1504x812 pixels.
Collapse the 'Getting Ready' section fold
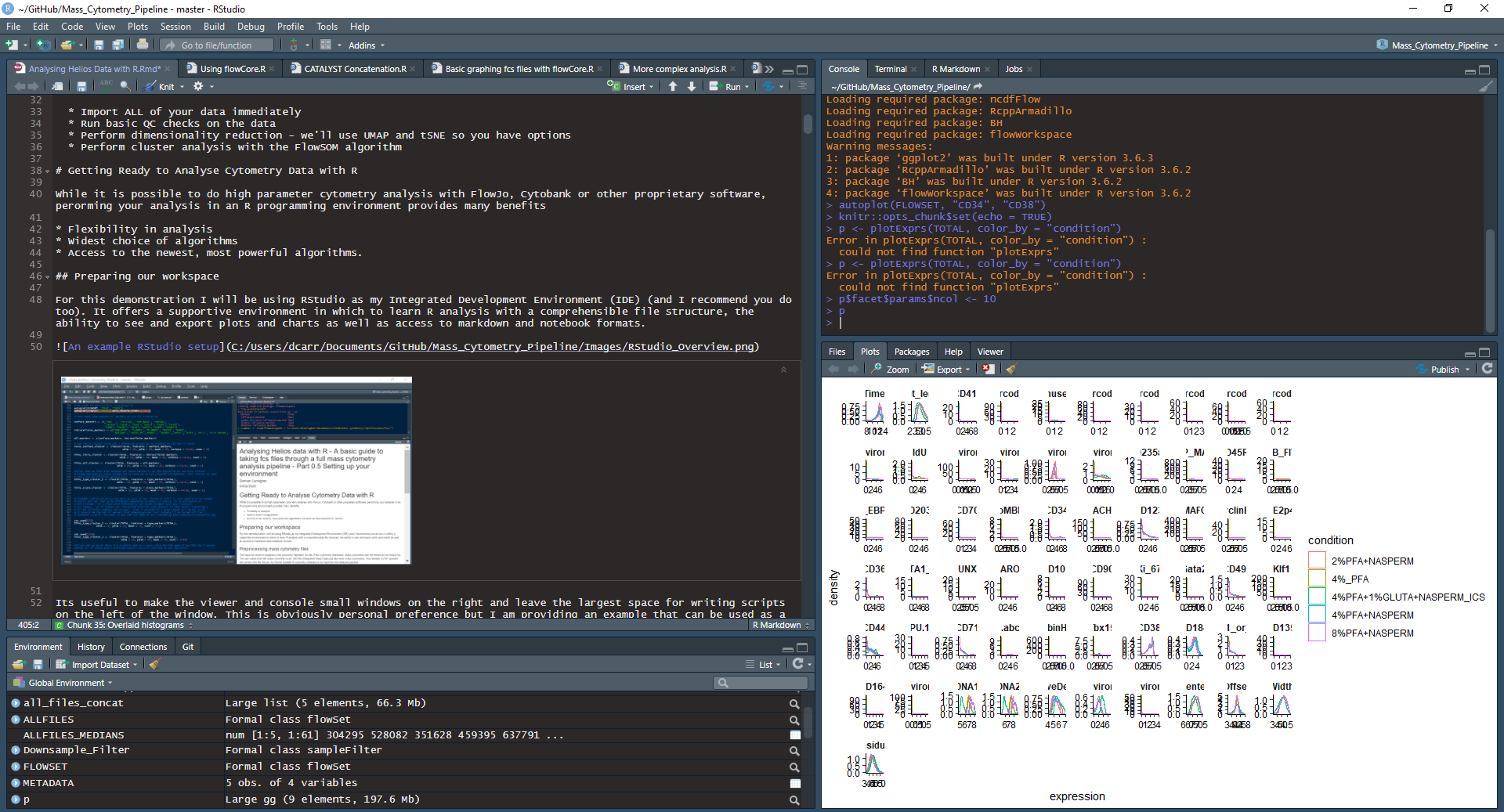pos(47,171)
